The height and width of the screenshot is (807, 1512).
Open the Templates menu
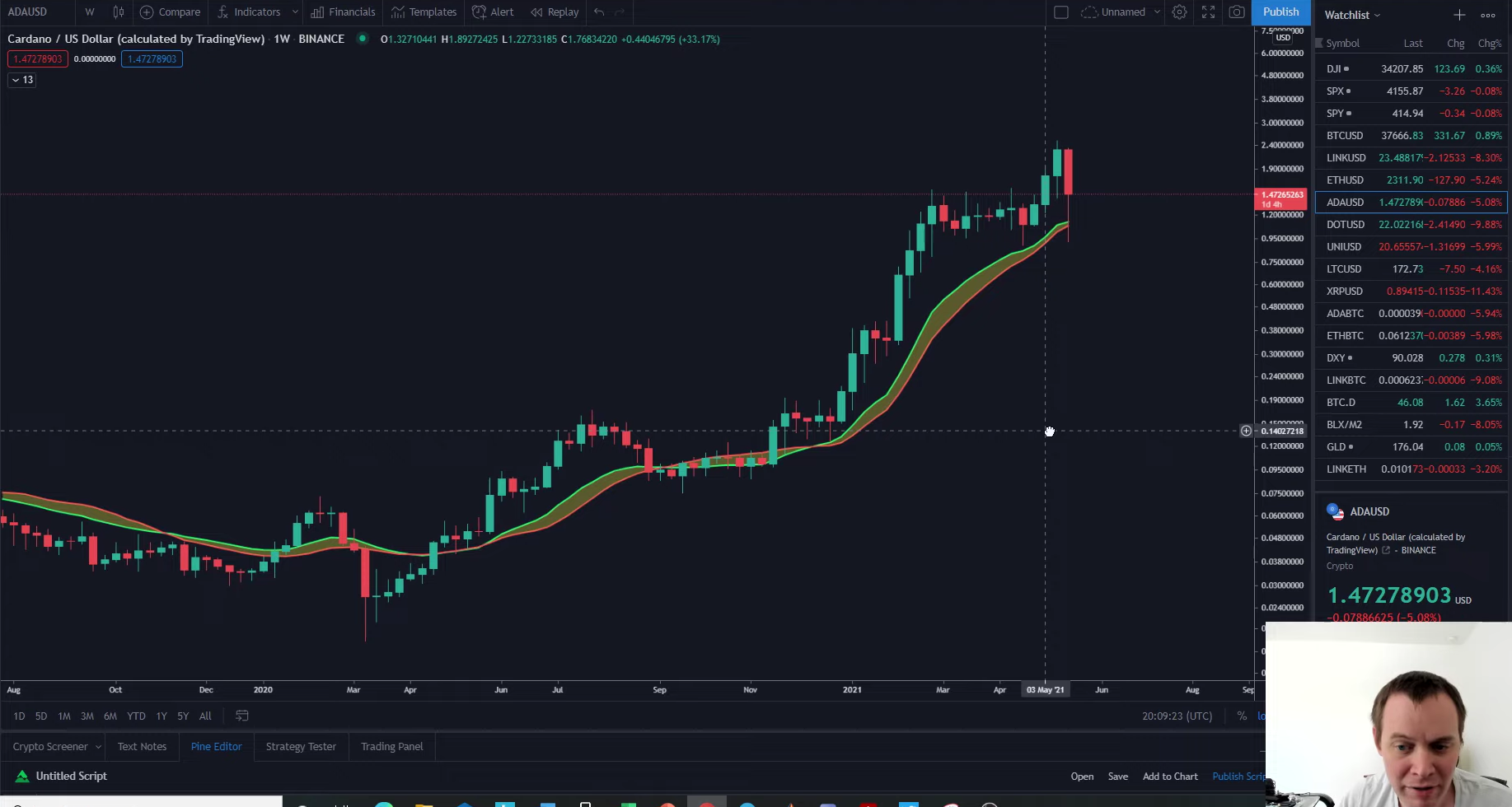click(424, 12)
